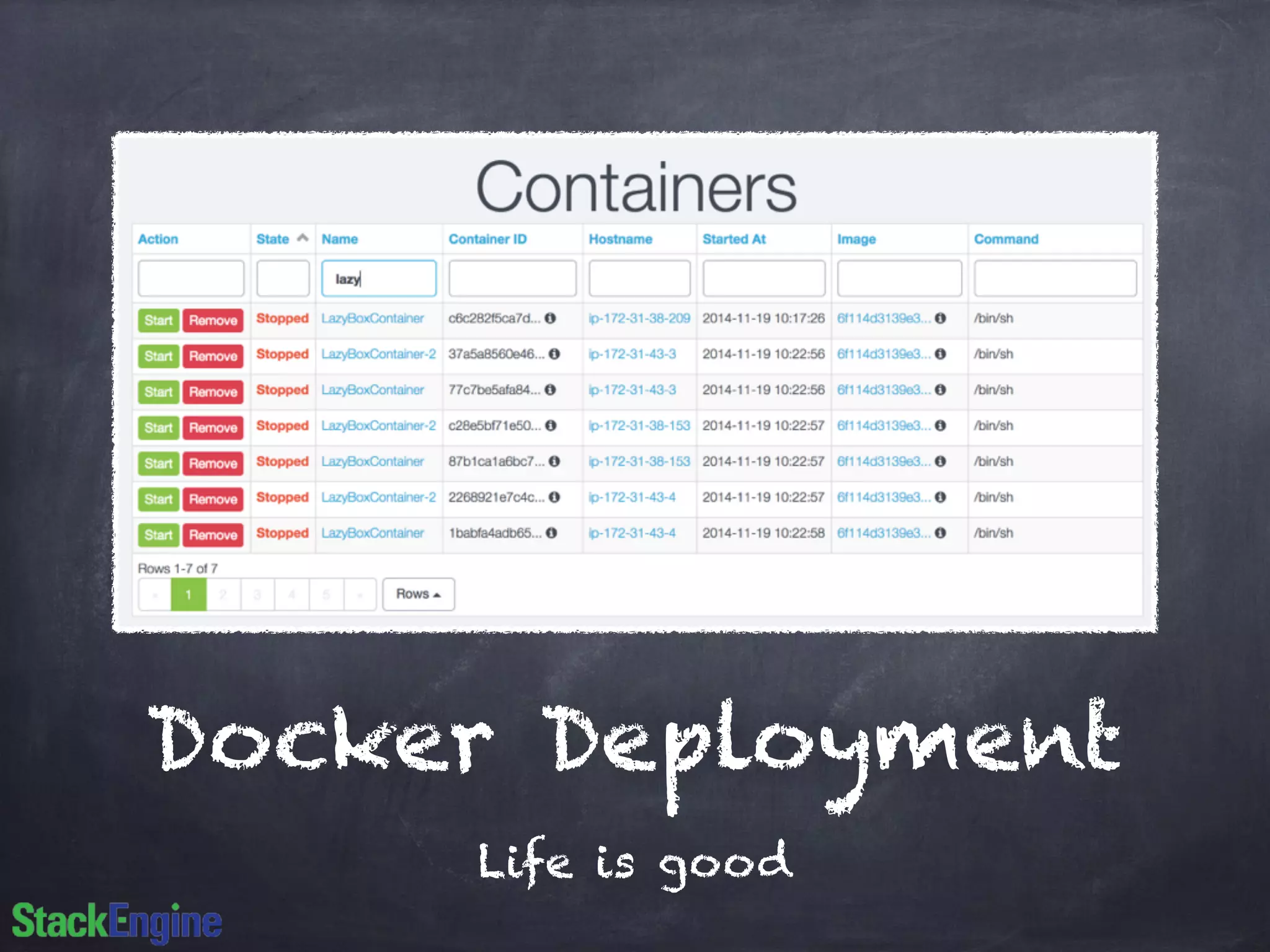The height and width of the screenshot is (952, 1270).
Task: Open ip-172-31-43-4 hostname in 1babfa4adb65 row
Action: [633, 533]
